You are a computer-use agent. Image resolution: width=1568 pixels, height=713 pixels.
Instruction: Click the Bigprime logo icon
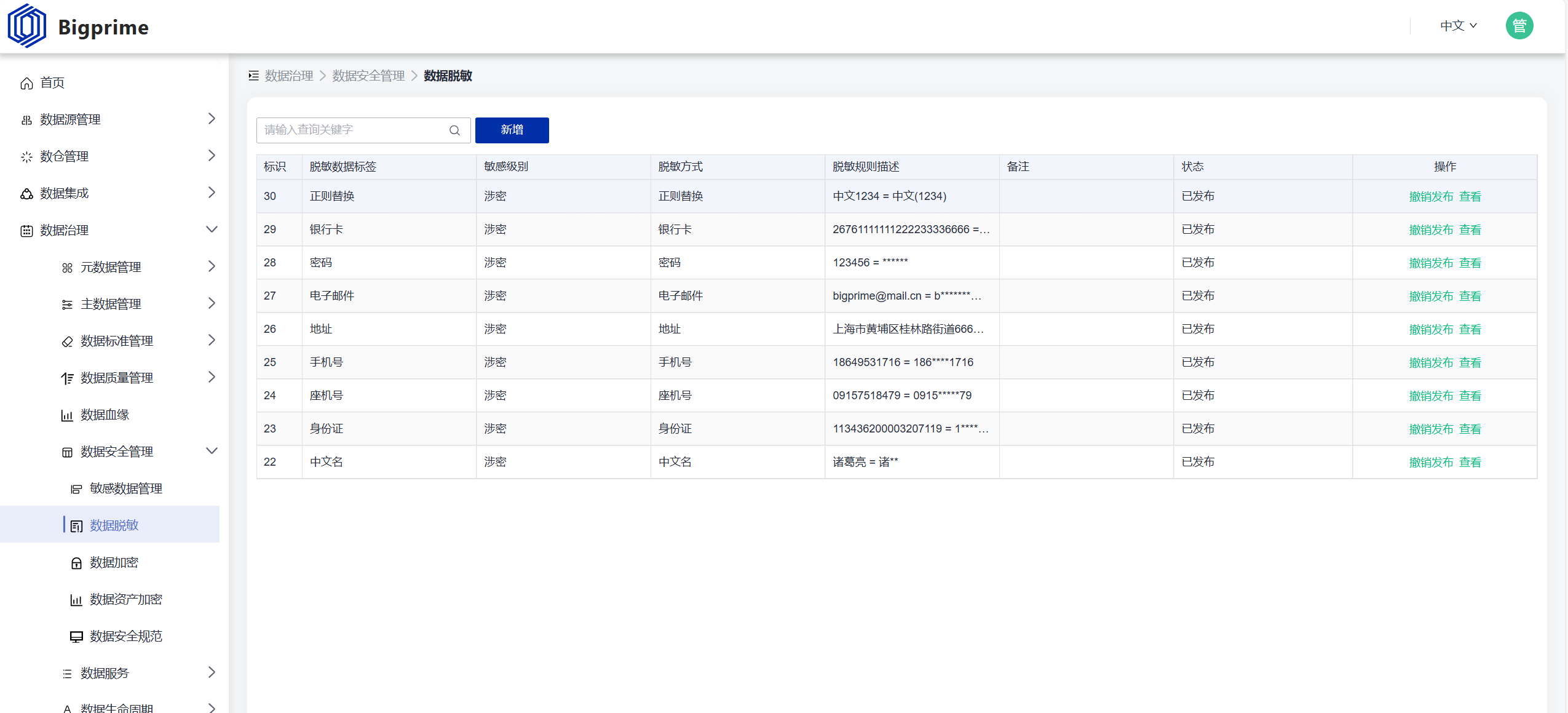27,26
